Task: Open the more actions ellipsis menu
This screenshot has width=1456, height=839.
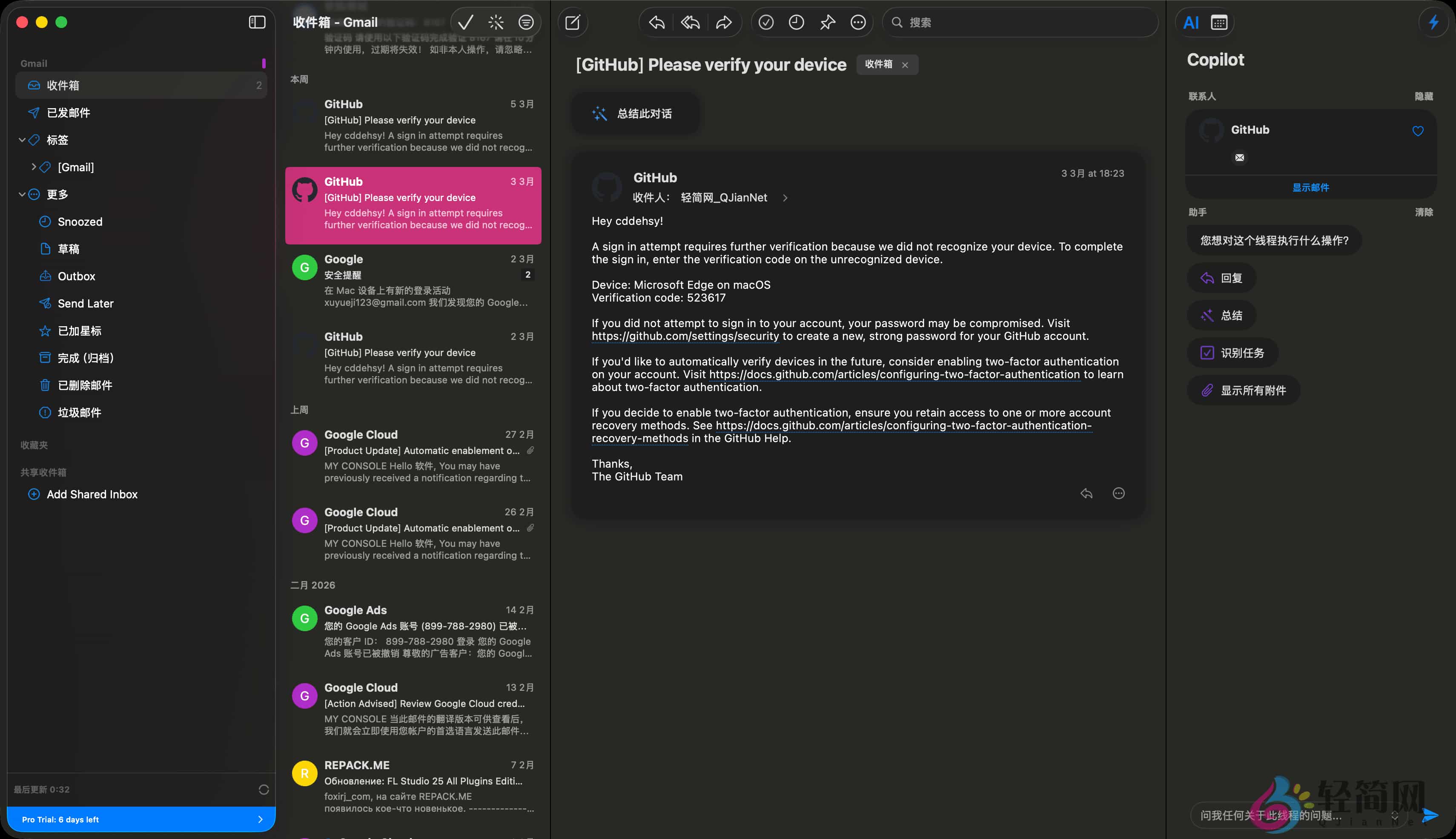Action: coord(857,22)
